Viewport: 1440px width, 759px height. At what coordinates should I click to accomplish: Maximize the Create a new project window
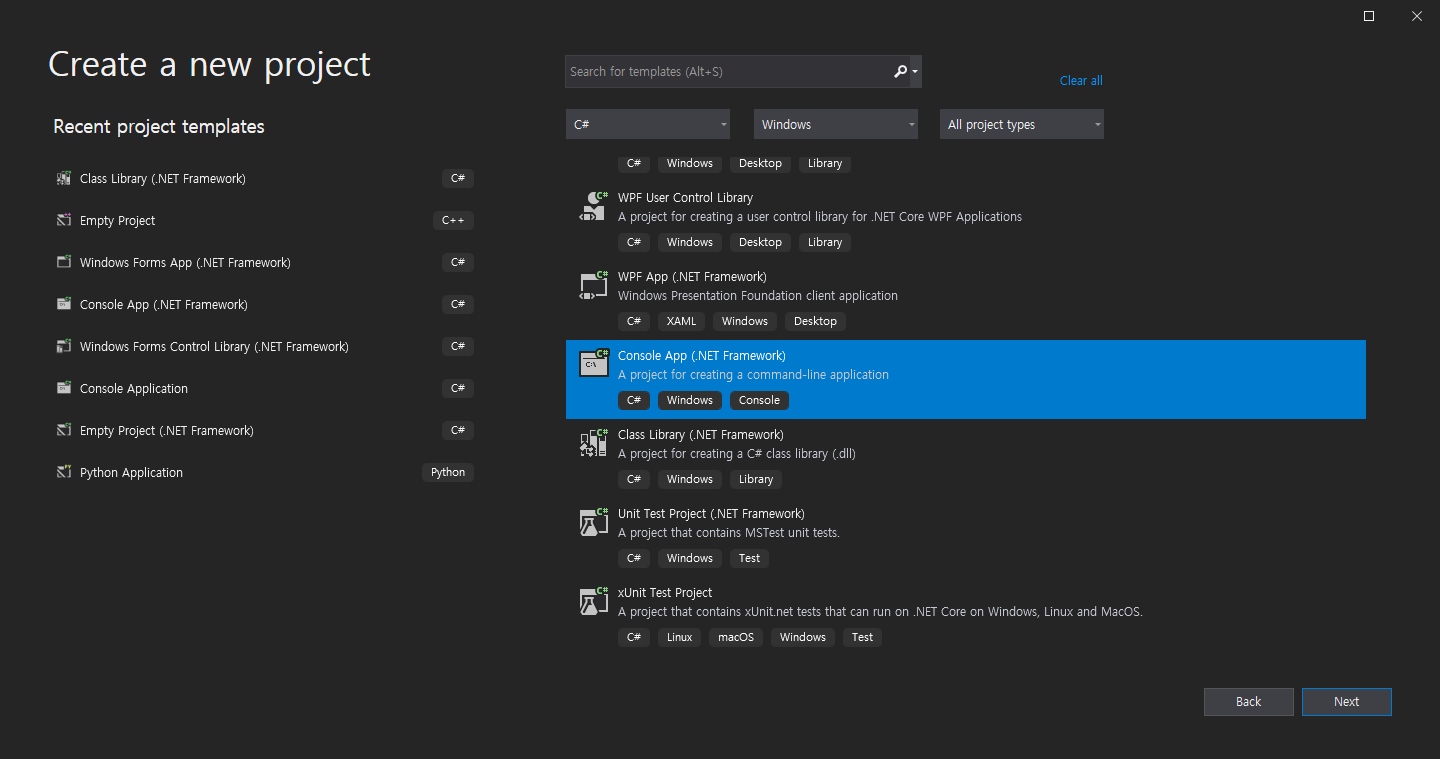point(1369,16)
